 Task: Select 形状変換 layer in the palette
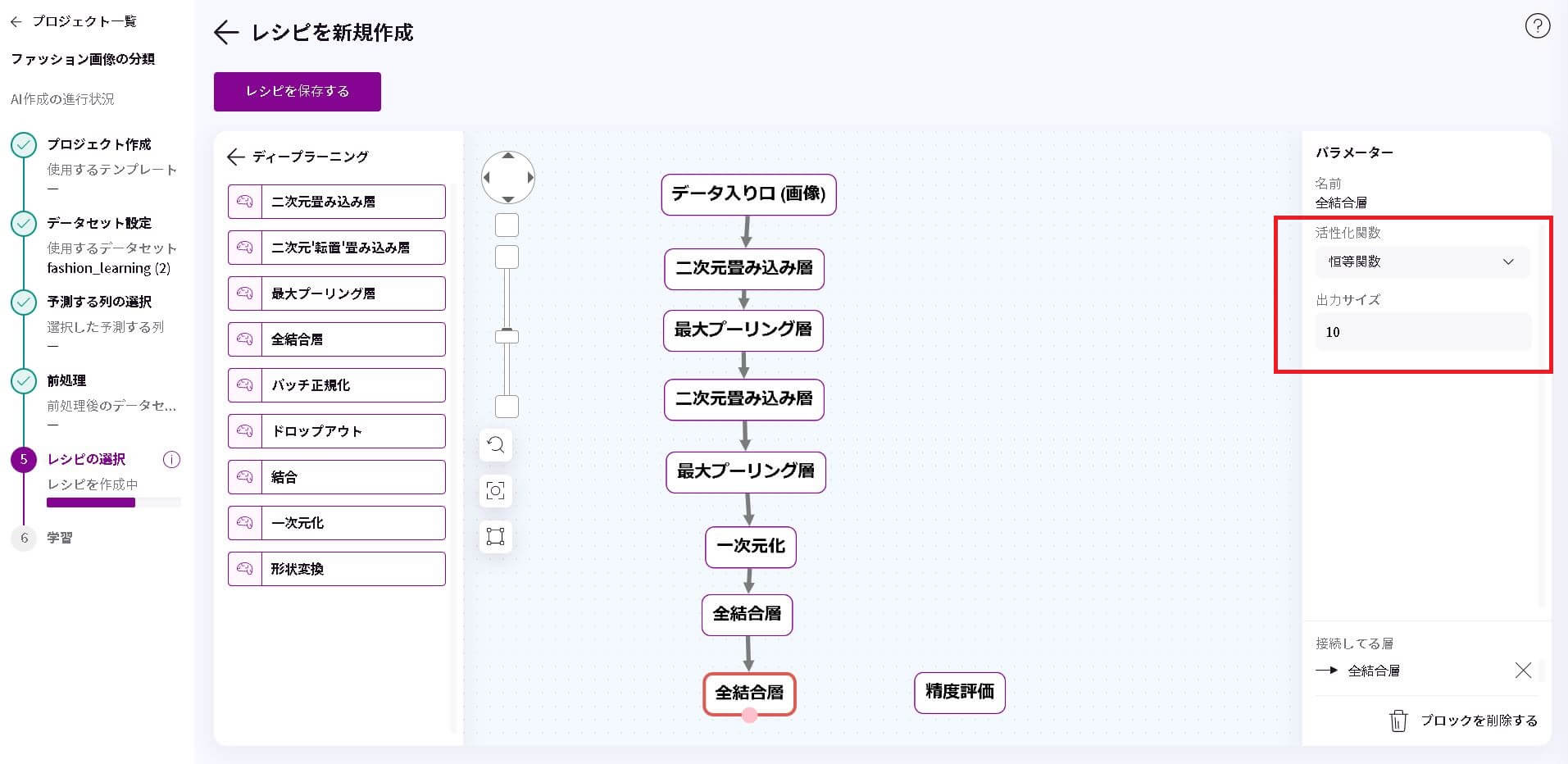click(x=337, y=569)
